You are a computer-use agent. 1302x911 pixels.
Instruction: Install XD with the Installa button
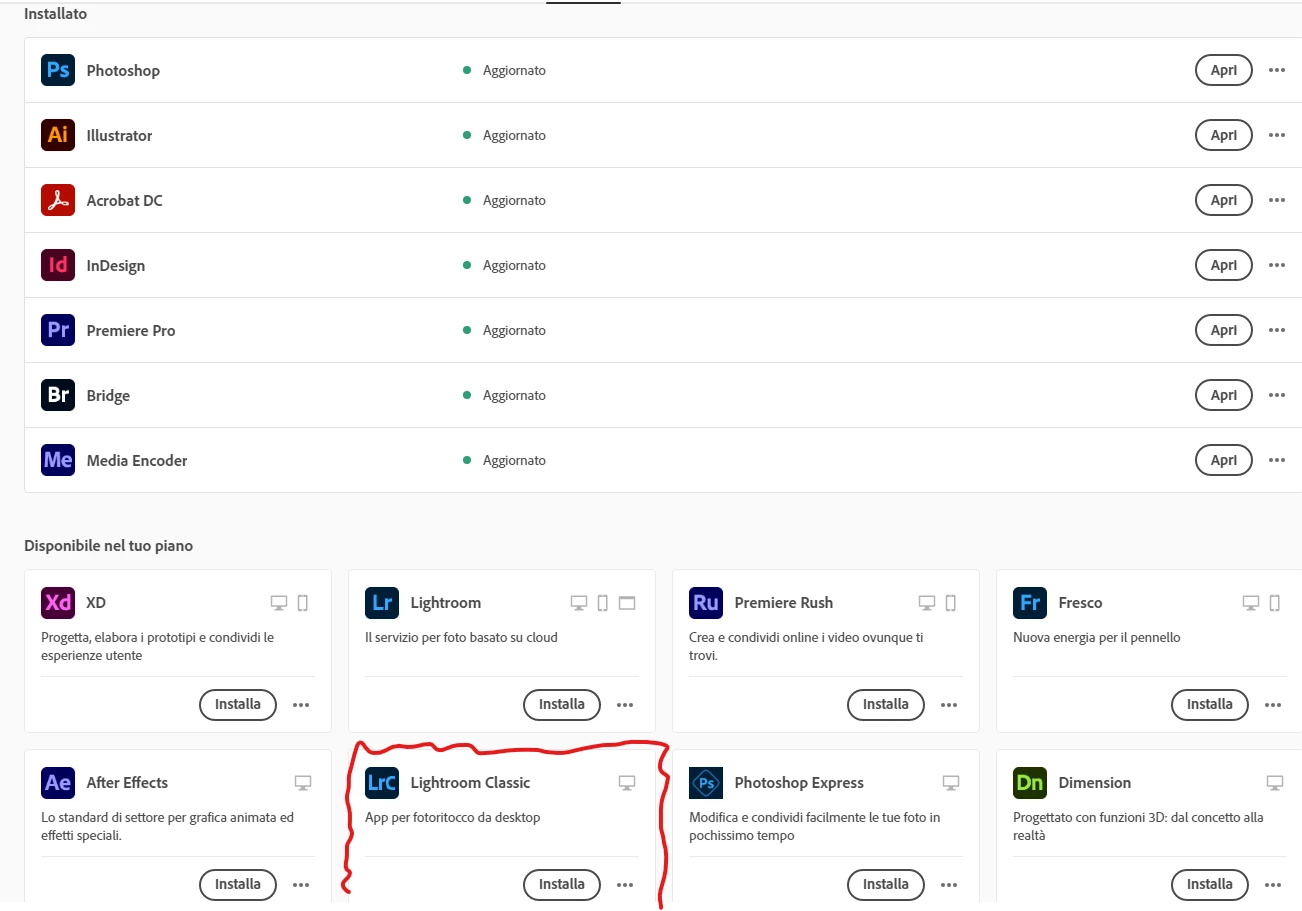(238, 704)
